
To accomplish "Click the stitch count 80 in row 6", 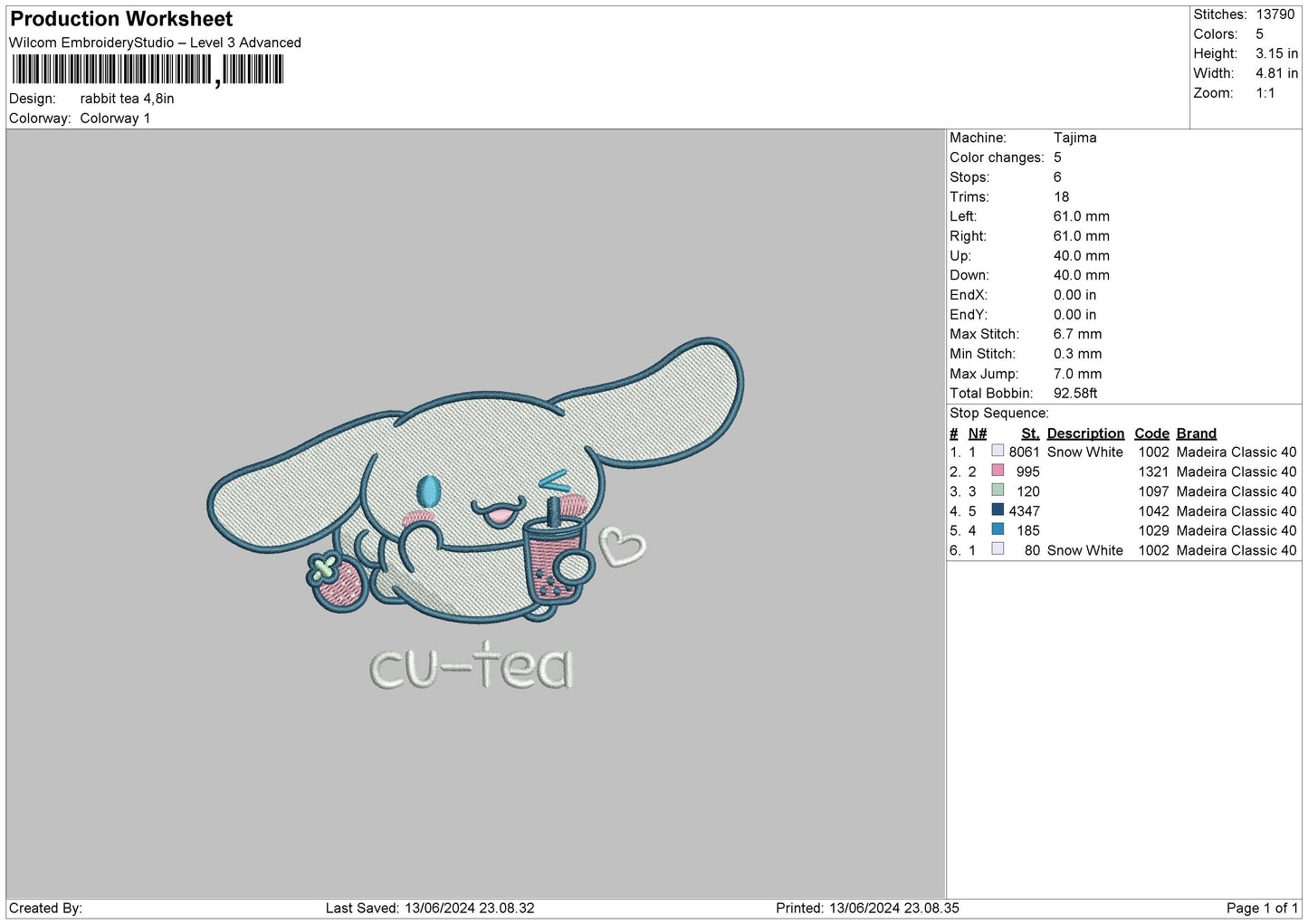I will click(x=1032, y=550).
